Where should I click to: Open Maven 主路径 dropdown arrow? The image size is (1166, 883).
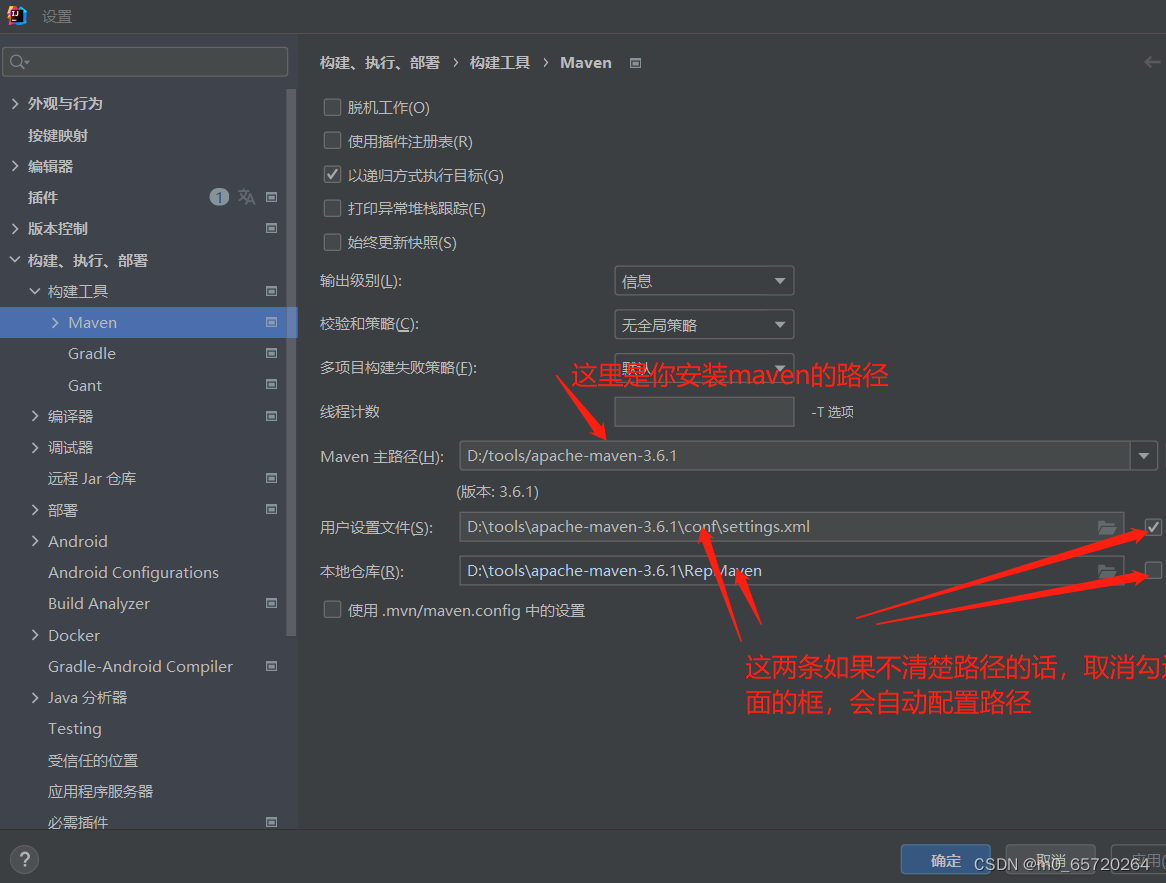coord(1144,455)
